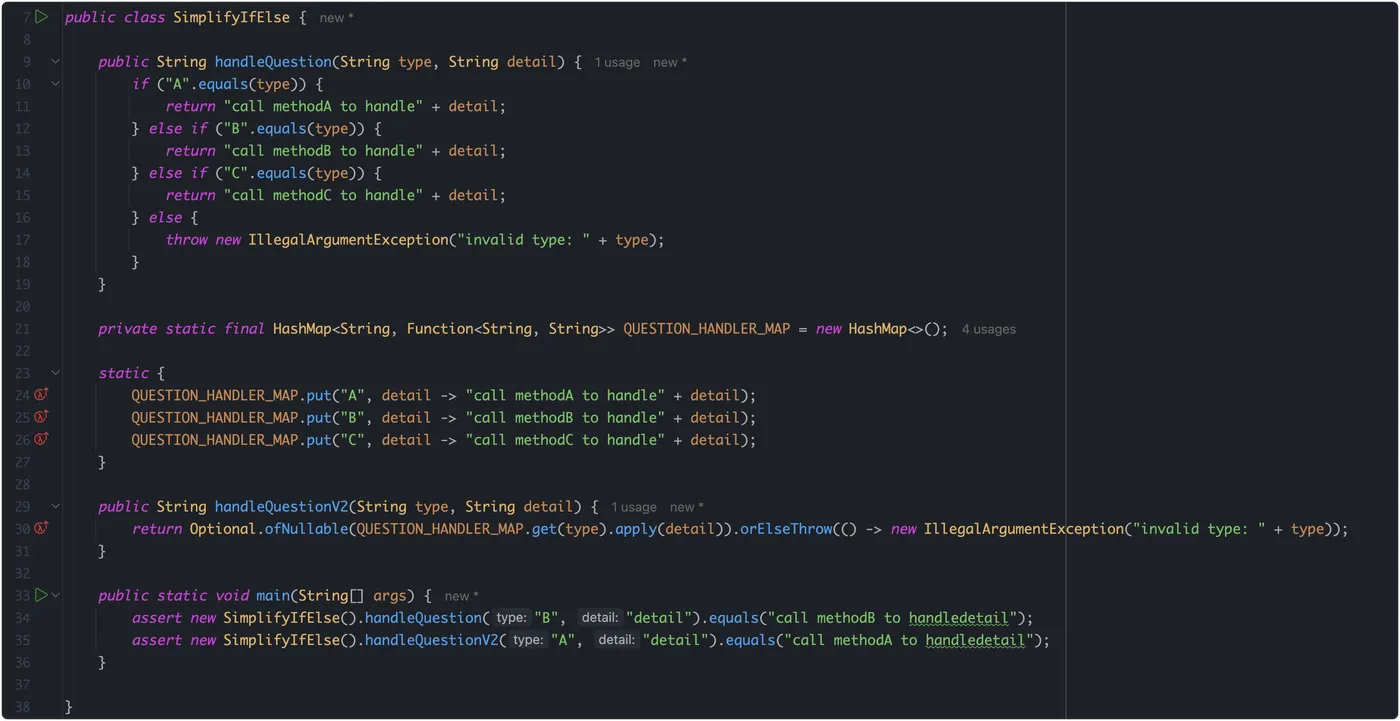The height and width of the screenshot is (721, 1400).
Task: Click line number 21 in the gutter
Action: (x=23, y=329)
